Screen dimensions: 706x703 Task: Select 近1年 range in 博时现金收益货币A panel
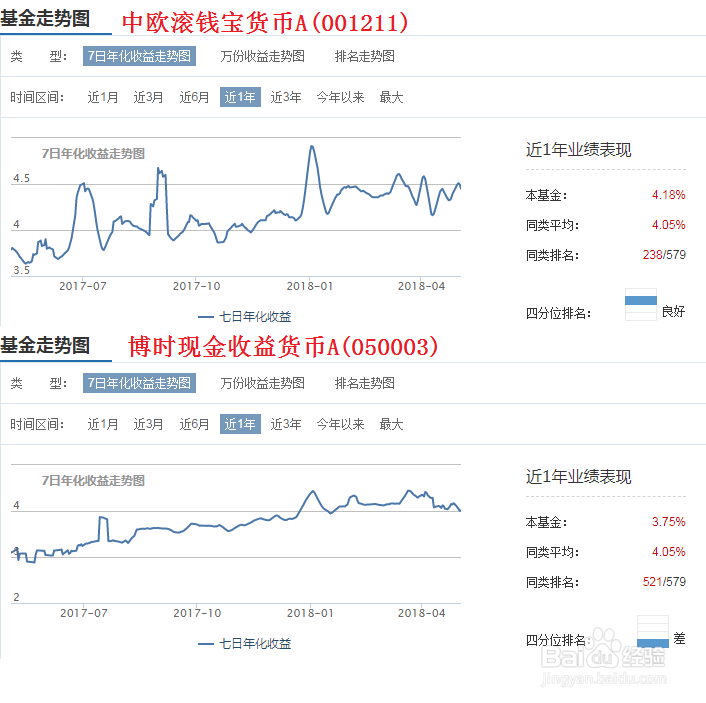240,424
